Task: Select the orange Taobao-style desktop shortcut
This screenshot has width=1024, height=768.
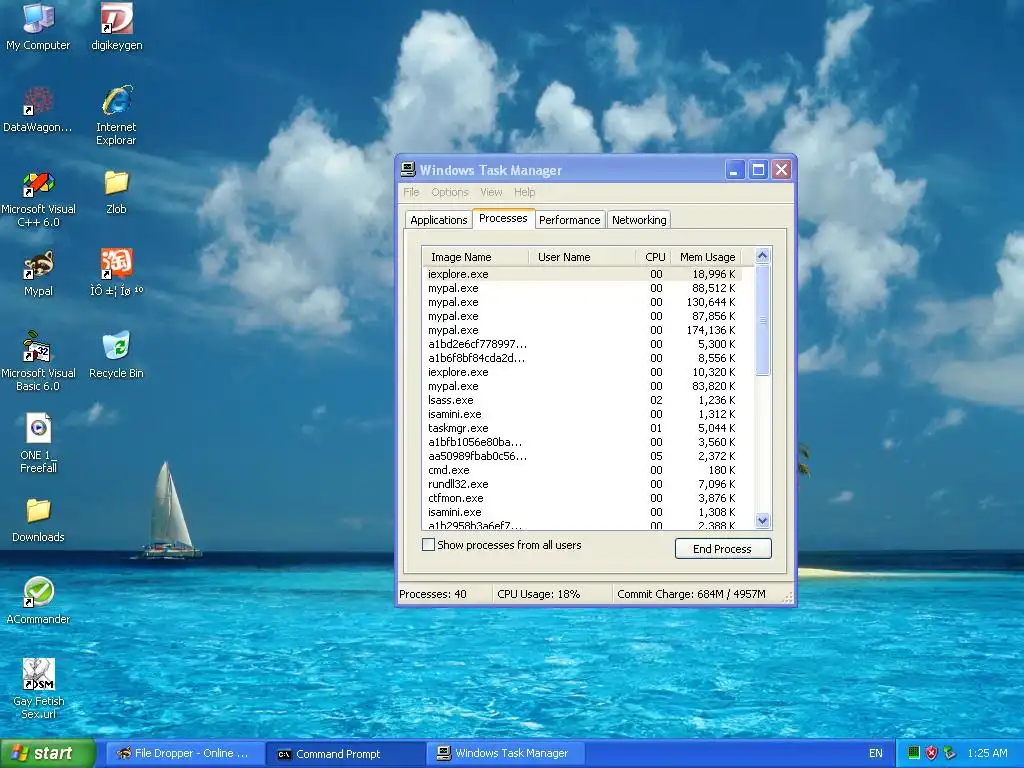Action: pyautogui.click(x=116, y=272)
